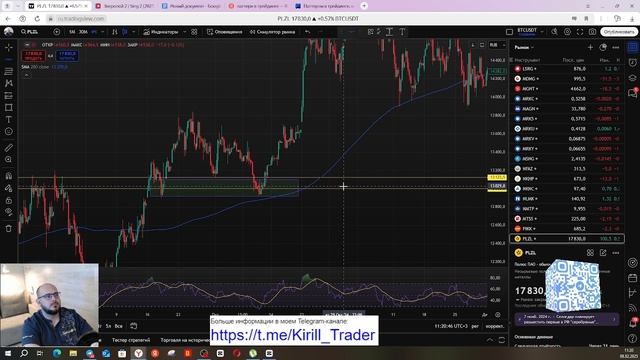Toggle lock all drawings
This screenshot has width=640, height=360.
point(9,200)
